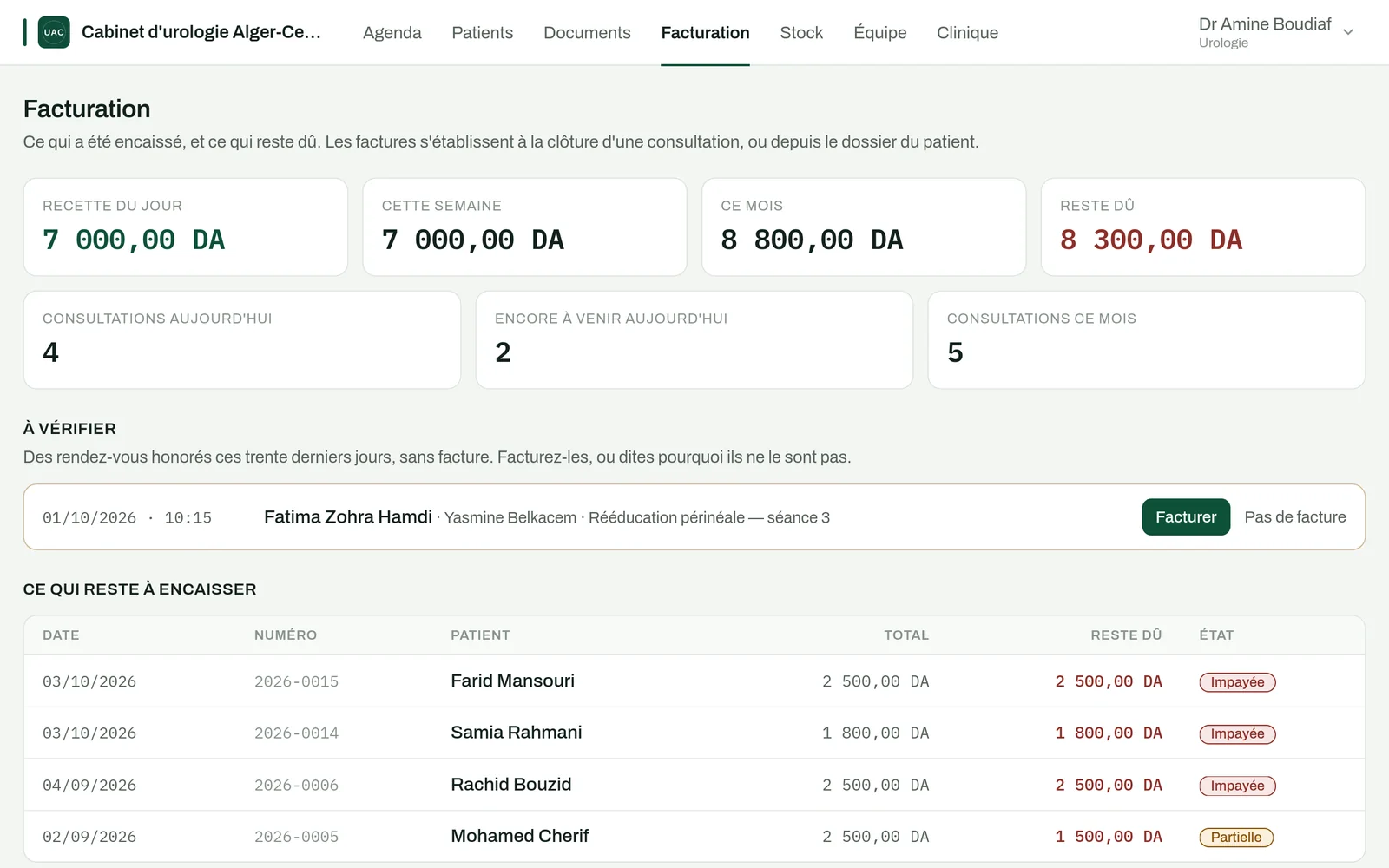The height and width of the screenshot is (868, 1389).
Task: Click the 1 500,00 DA remaining amount
Action: (1109, 837)
